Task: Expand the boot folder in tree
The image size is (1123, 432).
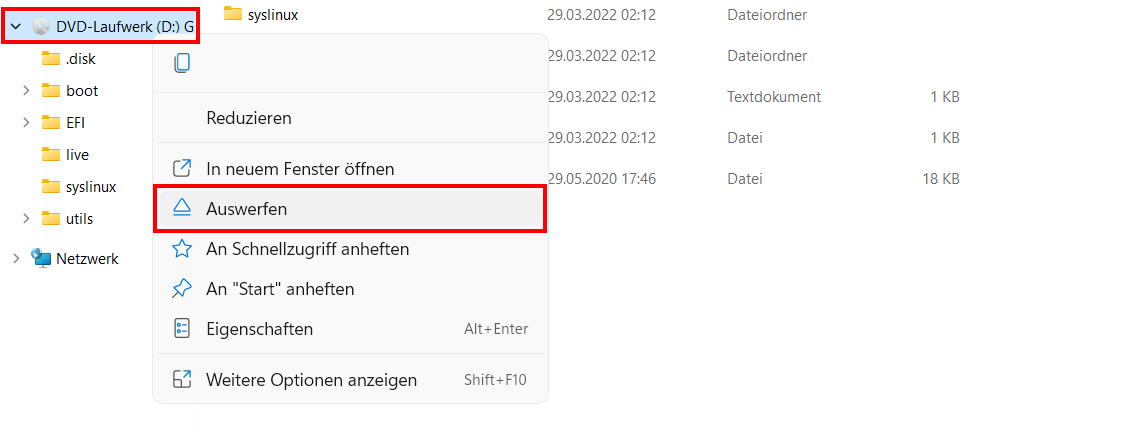Action: (26, 90)
